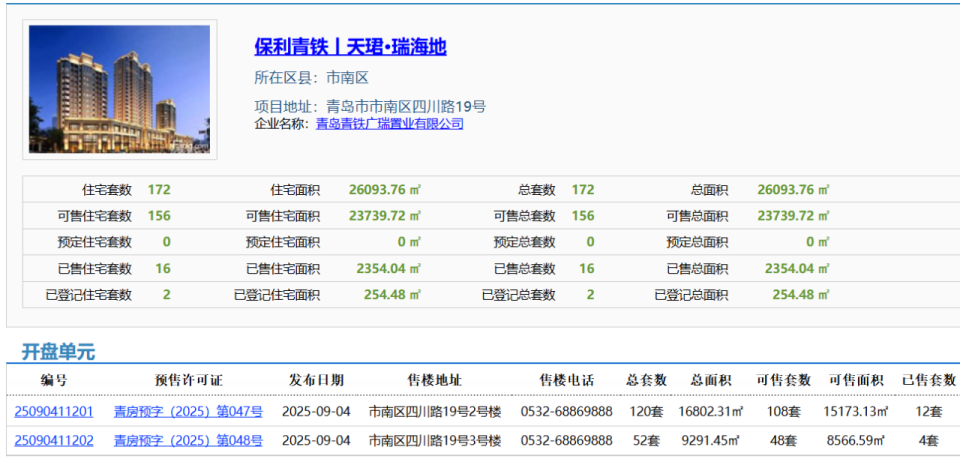Viewport: 960px width, 465px height.
Task: Select the address 市南区四川路19号2号楼 cell
Action: click(435, 411)
